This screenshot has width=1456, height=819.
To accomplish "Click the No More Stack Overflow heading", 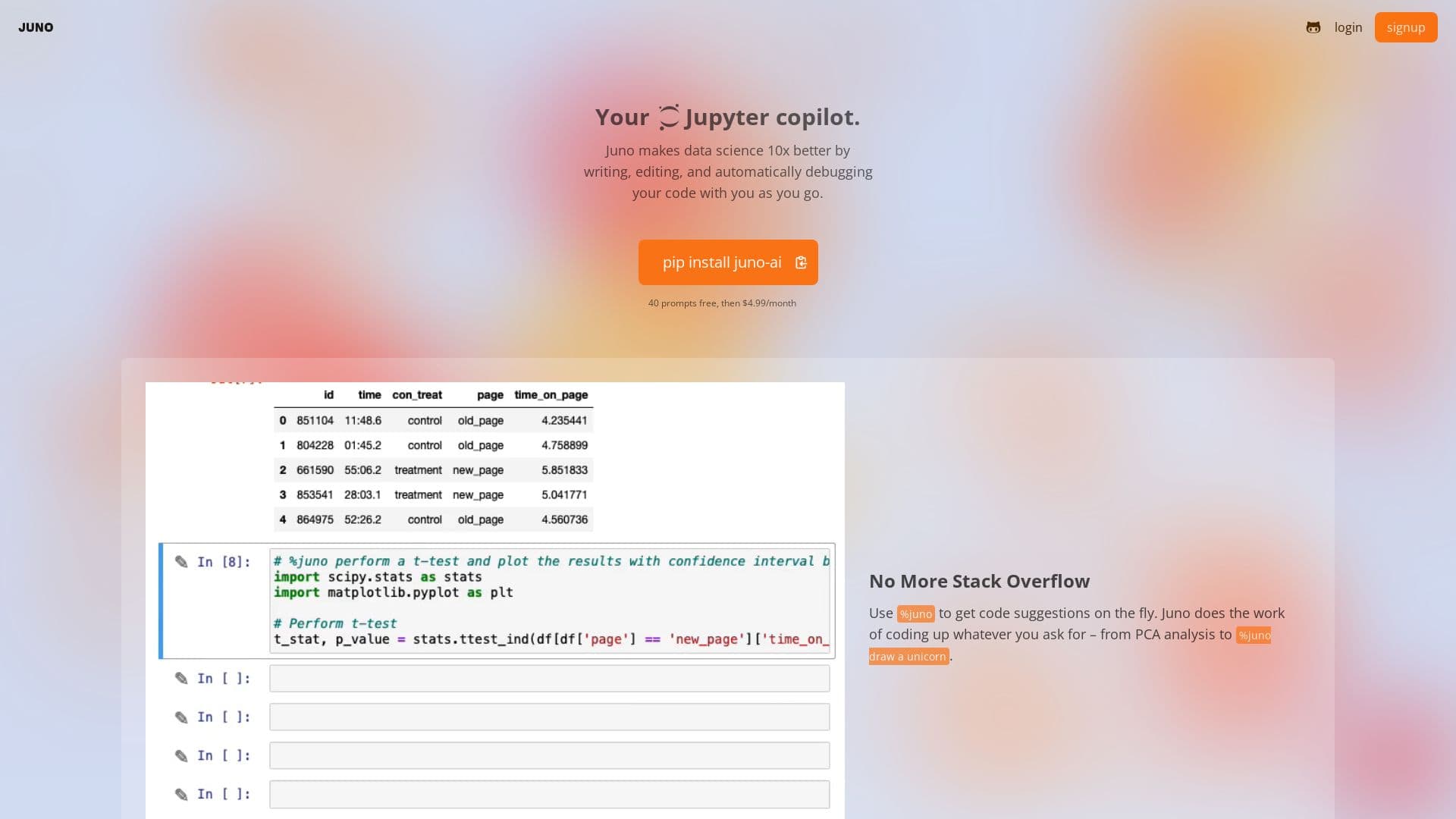I will [979, 581].
